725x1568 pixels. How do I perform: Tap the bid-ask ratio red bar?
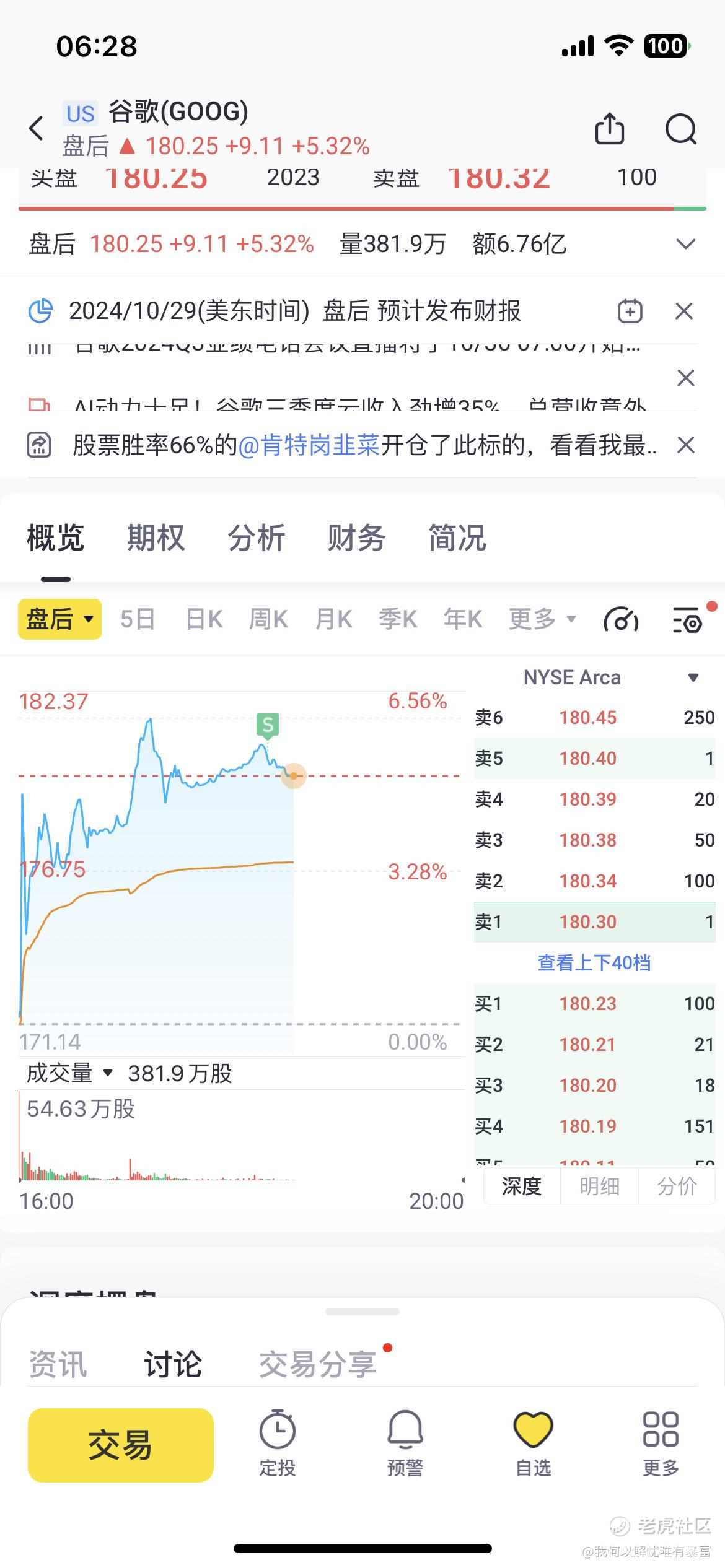346,209
